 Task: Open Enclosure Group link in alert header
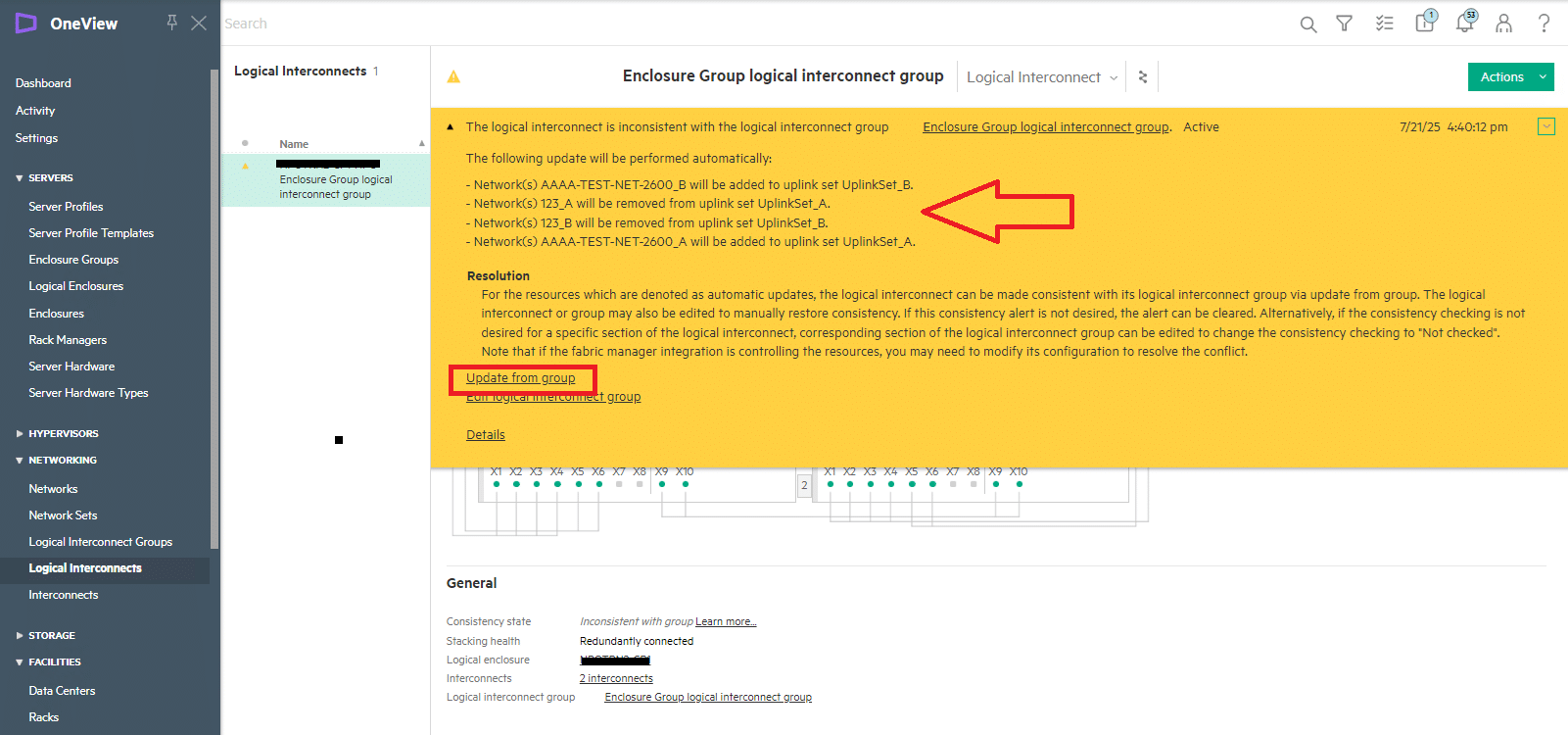[x=1046, y=127]
